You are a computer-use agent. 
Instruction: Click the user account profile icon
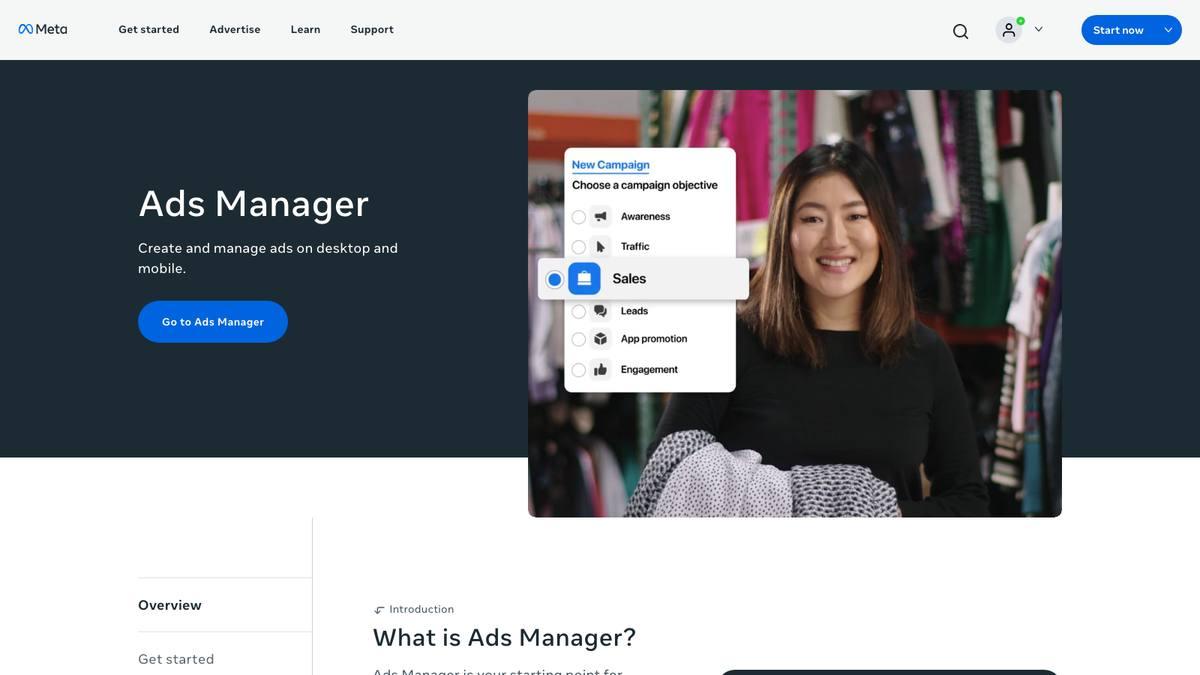coord(1009,30)
